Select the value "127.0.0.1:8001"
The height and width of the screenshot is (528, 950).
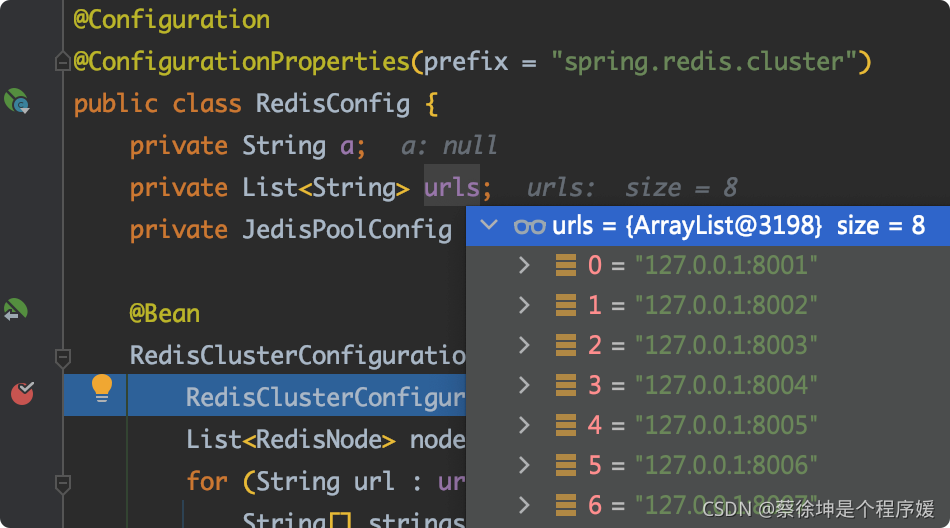click(726, 265)
